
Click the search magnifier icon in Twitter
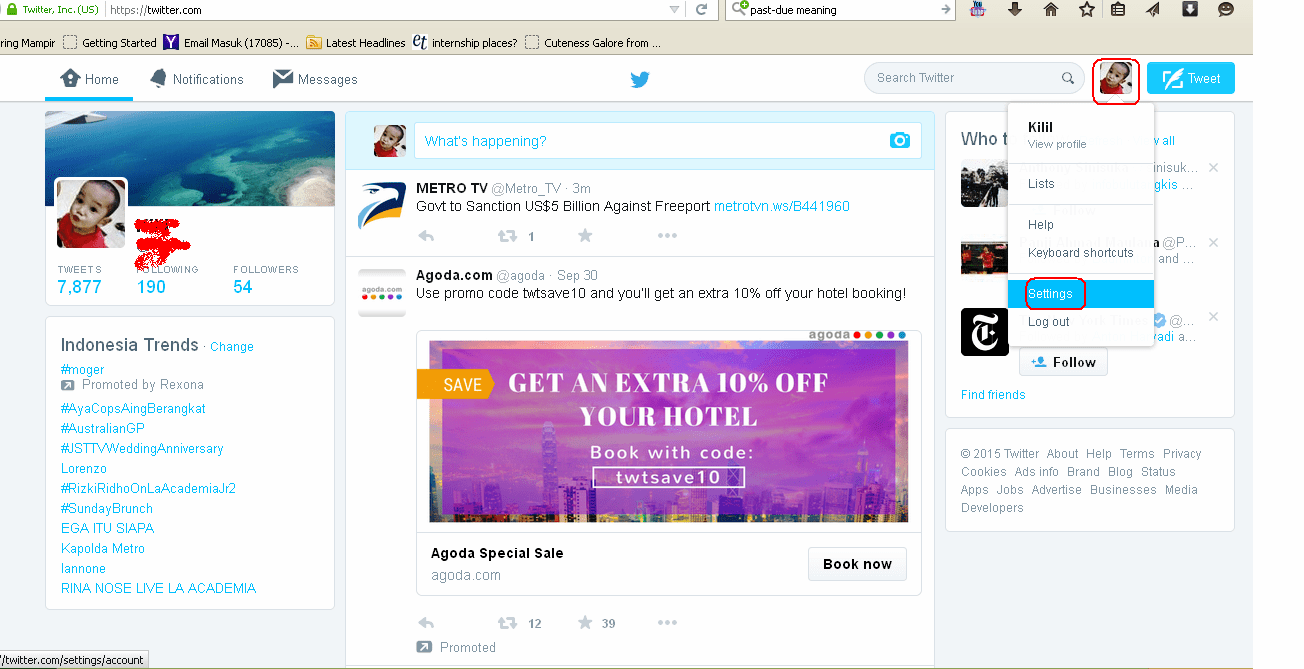point(1068,78)
